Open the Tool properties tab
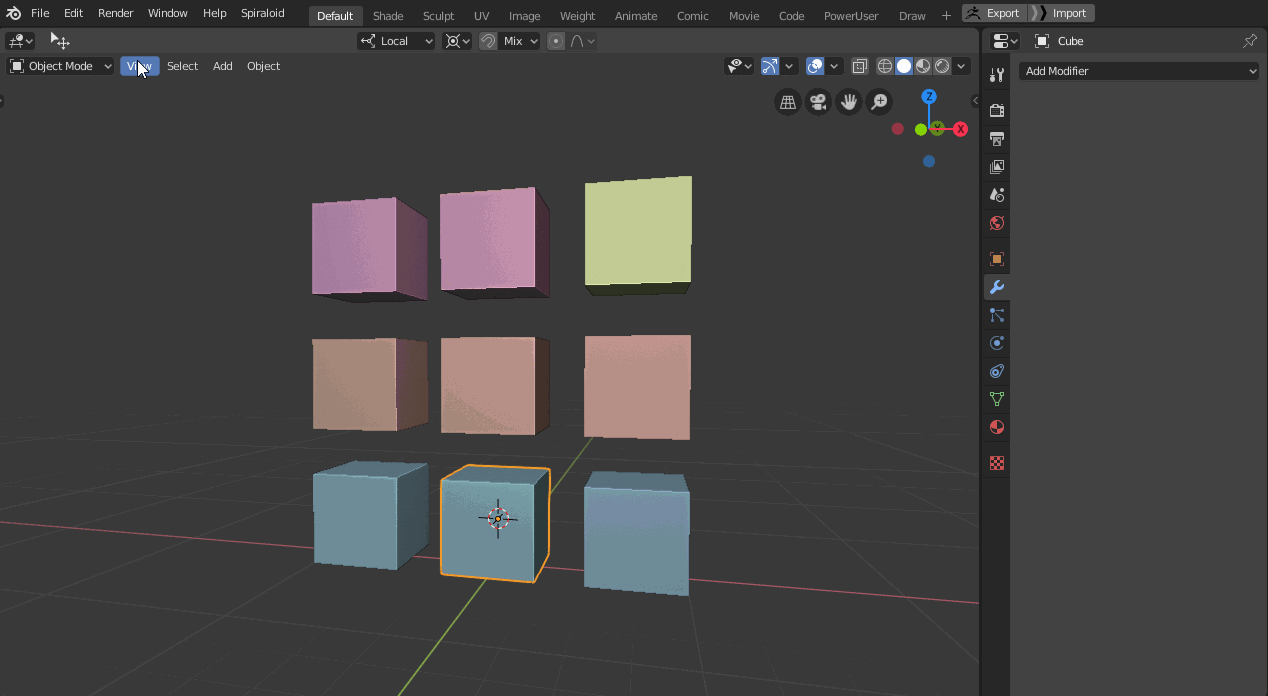The image size is (1268, 696). click(996, 75)
